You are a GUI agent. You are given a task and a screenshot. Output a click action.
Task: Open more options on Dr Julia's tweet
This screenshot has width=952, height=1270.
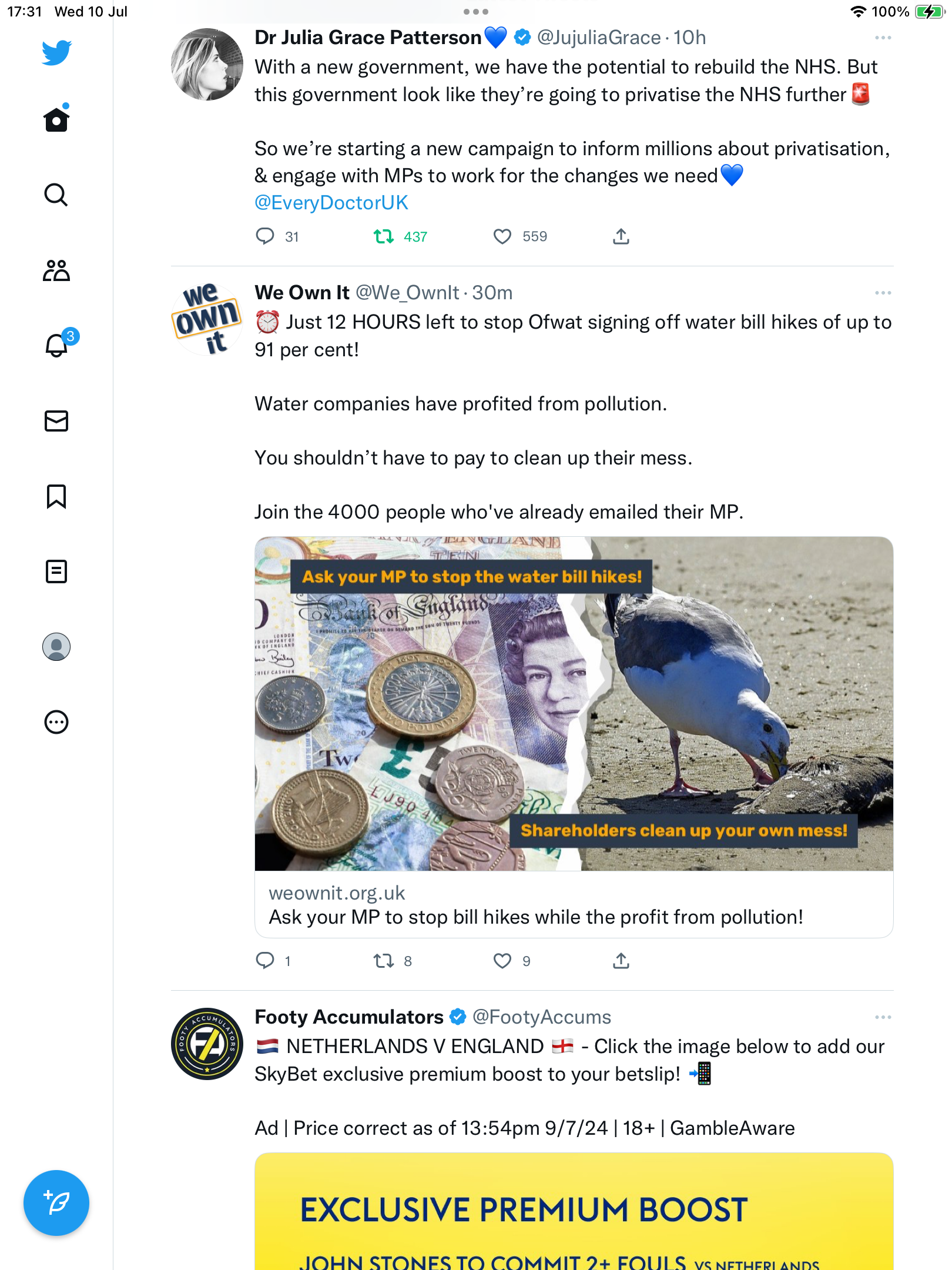883,38
